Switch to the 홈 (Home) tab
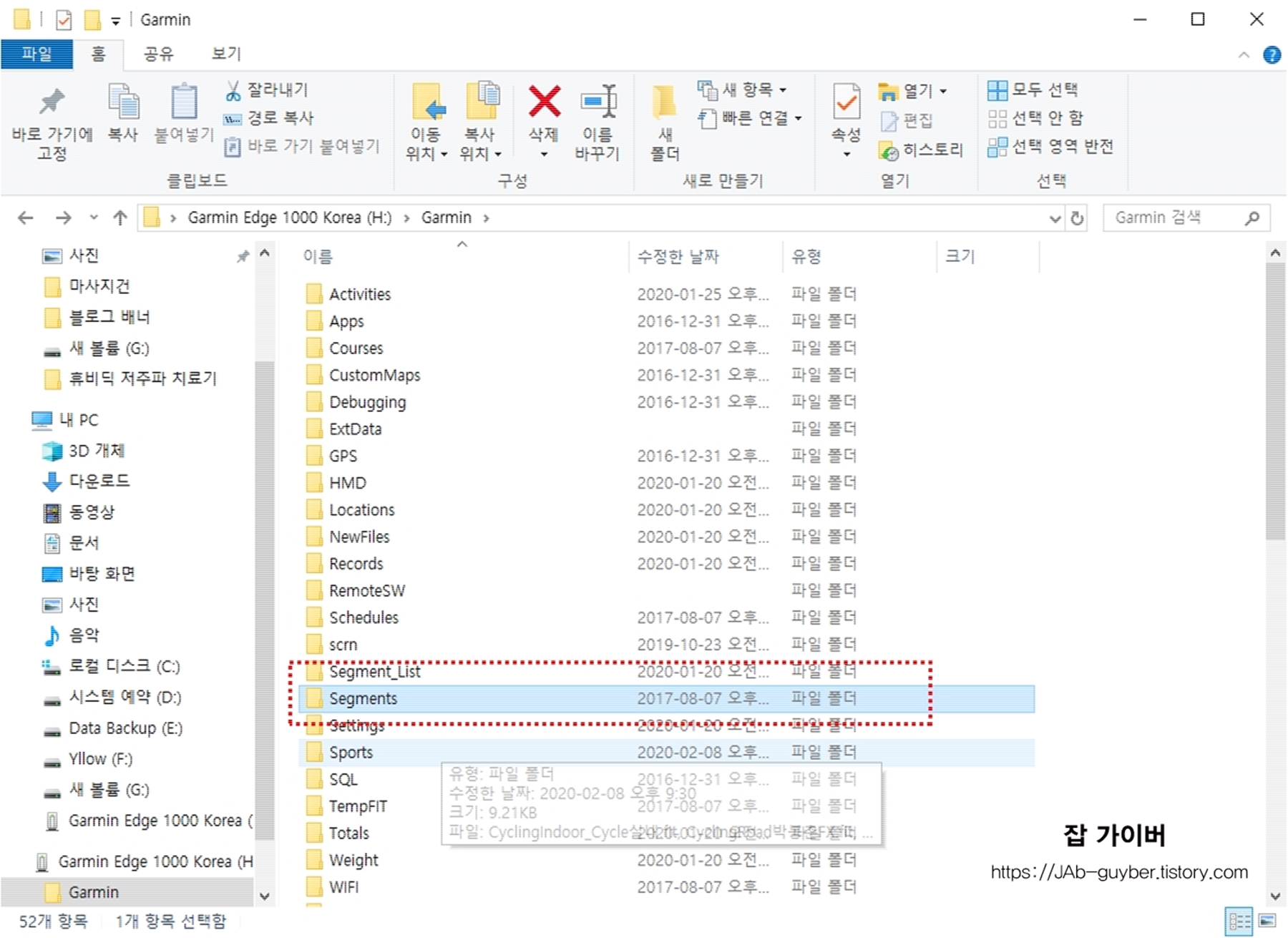The width and height of the screenshot is (1288, 938). click(x=98, y=54)
